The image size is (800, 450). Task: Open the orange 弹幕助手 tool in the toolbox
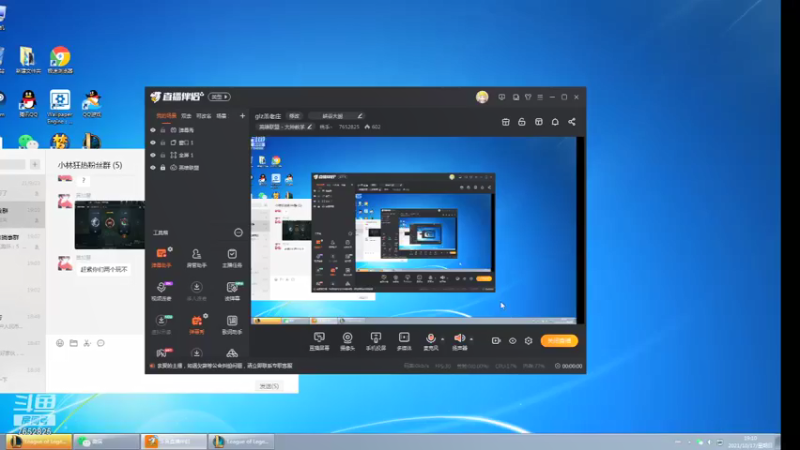tap(161, 258)
